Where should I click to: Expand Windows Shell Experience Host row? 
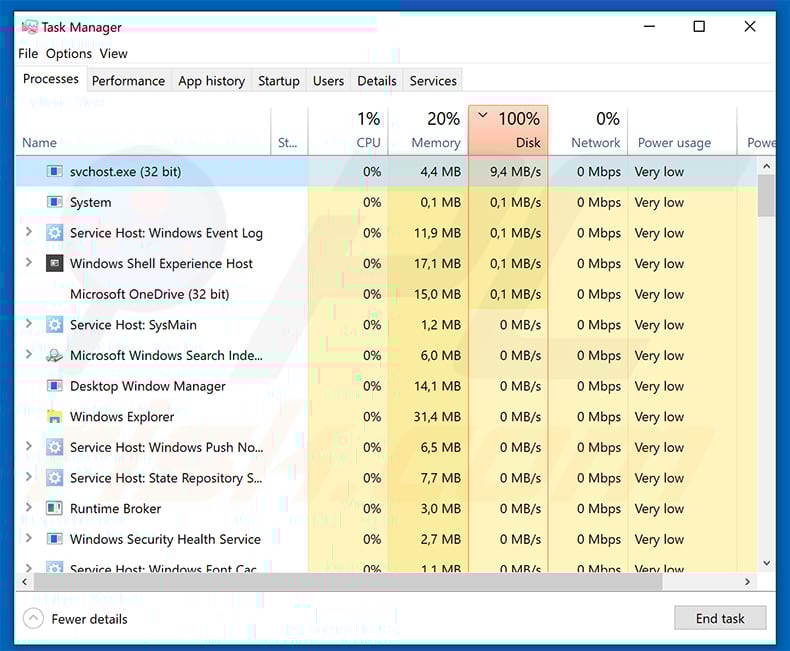tap(29, 263)
